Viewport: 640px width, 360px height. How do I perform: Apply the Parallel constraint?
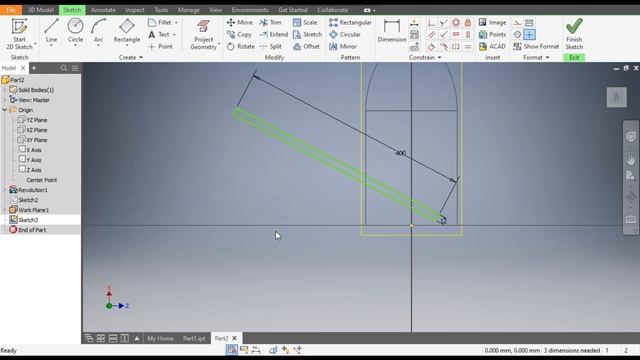(432, 35)
